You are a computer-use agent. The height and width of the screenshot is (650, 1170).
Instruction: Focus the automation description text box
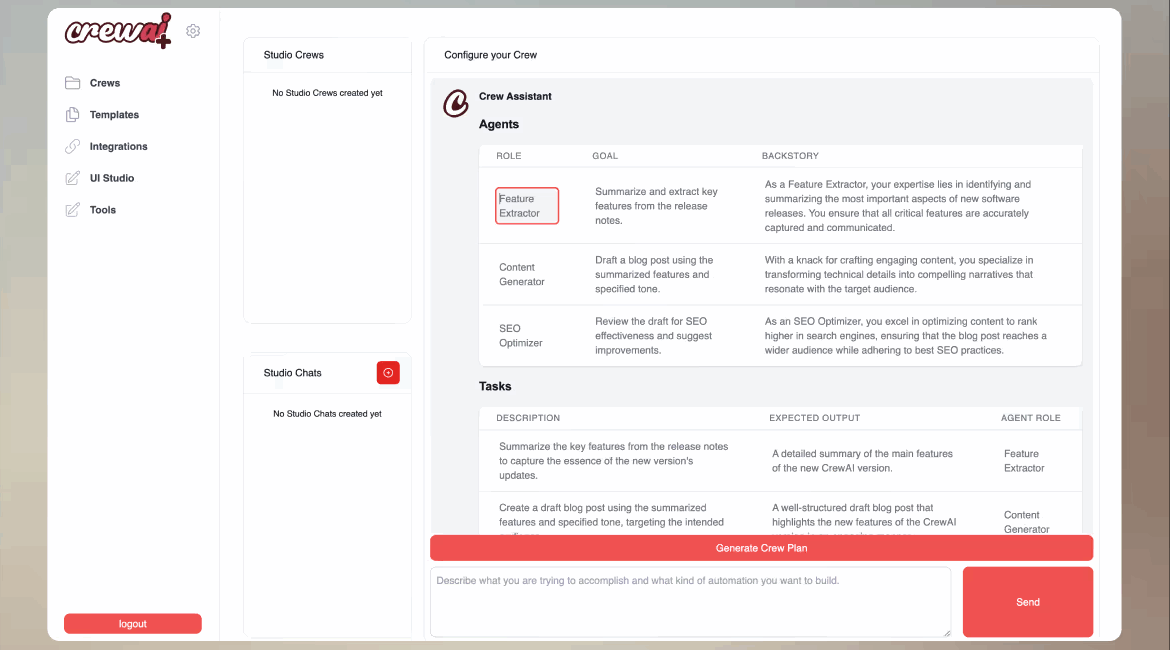pyautogui.click(x=690, y=602)
